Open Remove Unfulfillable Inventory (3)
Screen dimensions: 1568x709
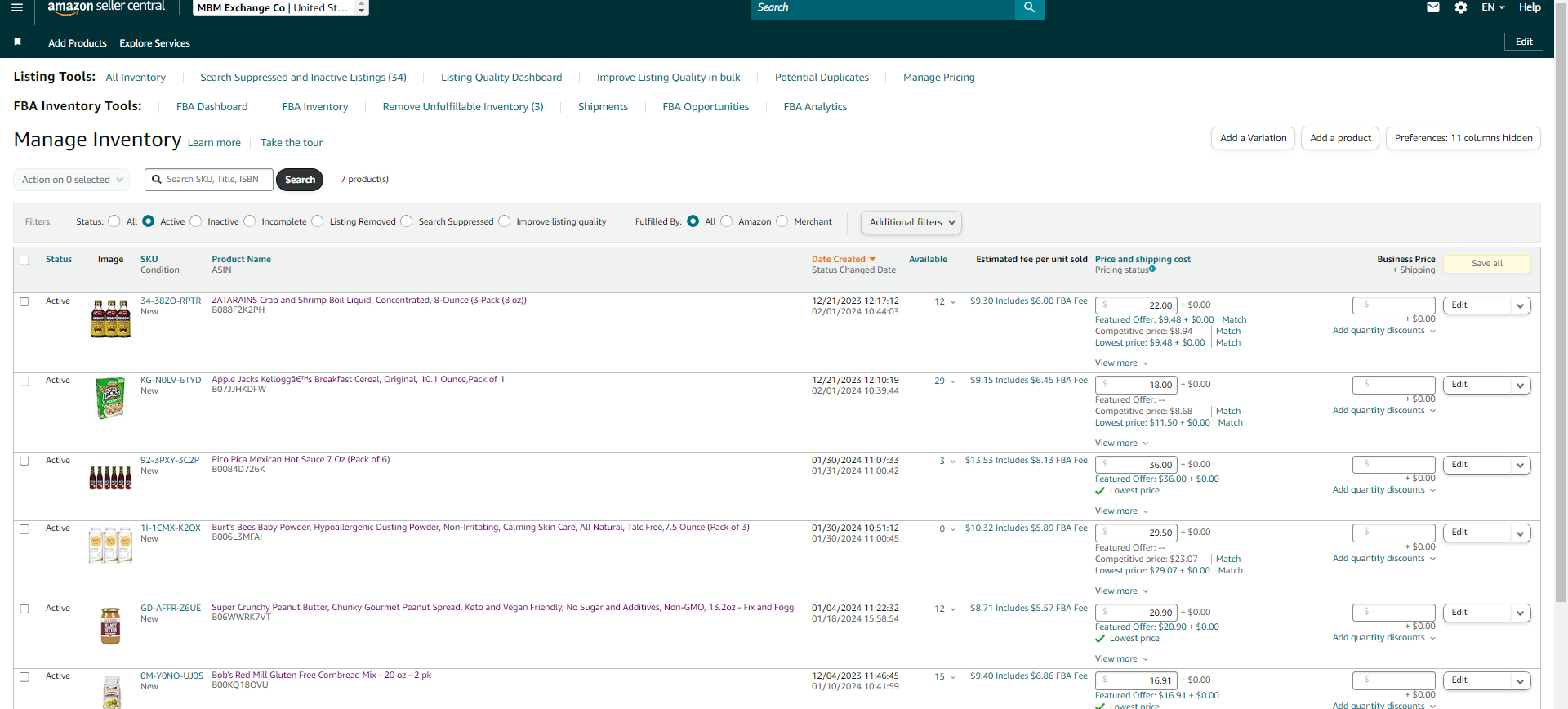(463, 107)
